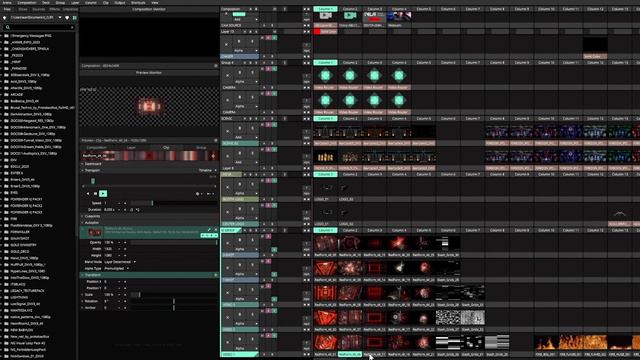Expand the Dashboard section
The image size is (640, 360).
pyautogui.click(x=82, y=164)
